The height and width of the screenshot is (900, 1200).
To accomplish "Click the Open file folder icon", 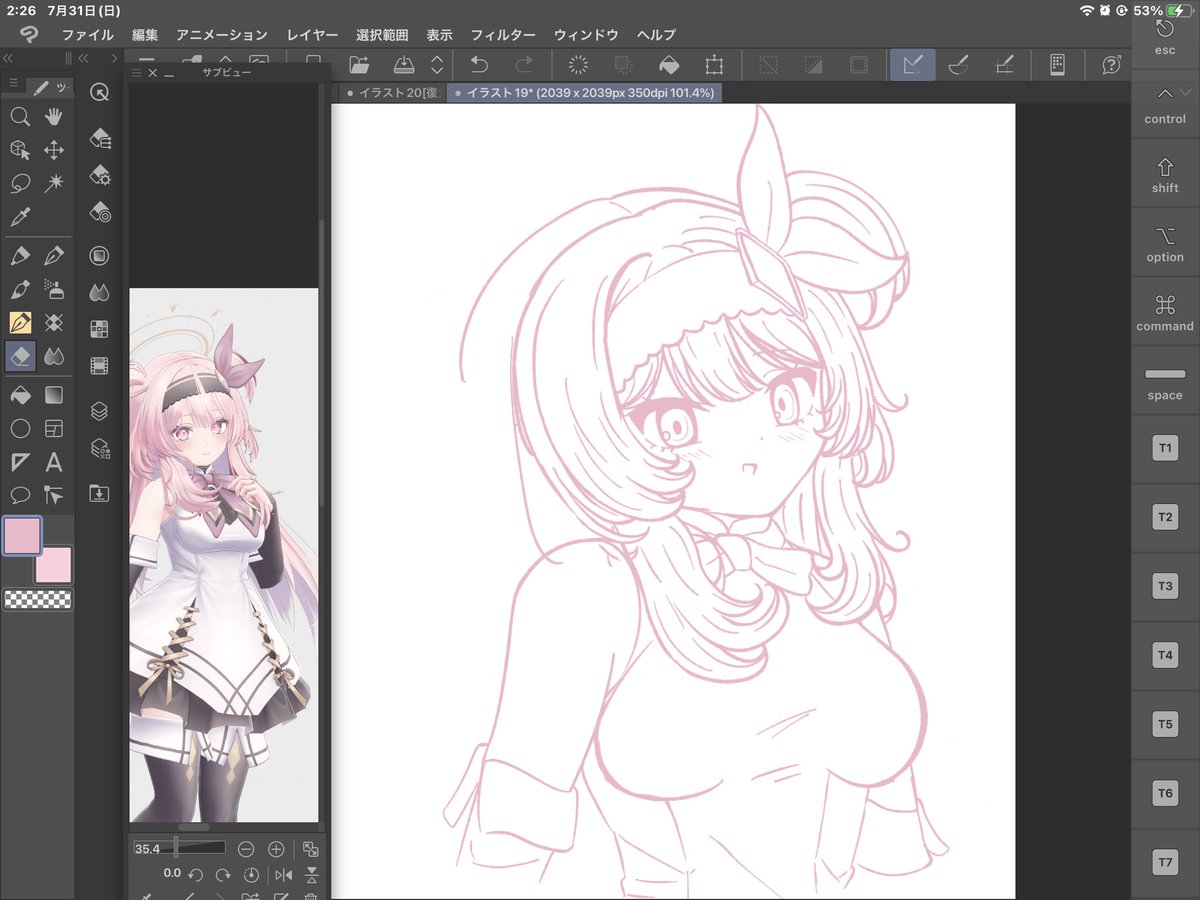I will coord(360,65).
